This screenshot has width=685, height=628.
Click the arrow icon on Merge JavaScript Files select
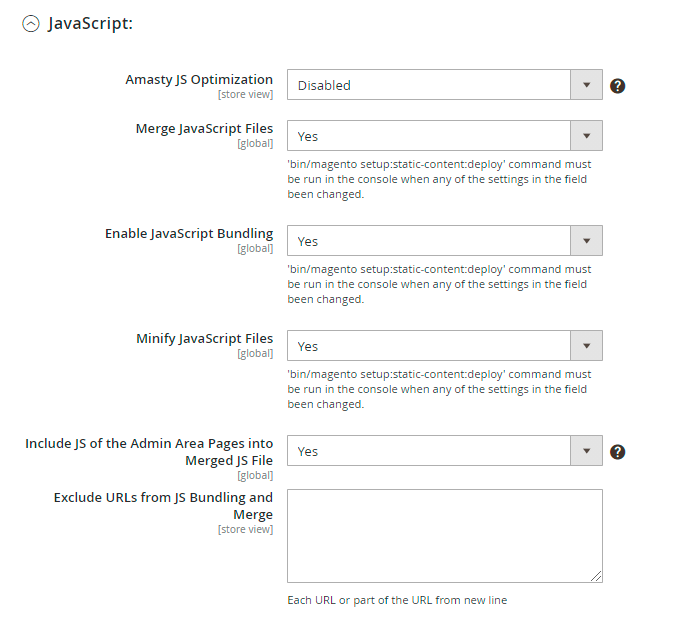tap(586, 136)
